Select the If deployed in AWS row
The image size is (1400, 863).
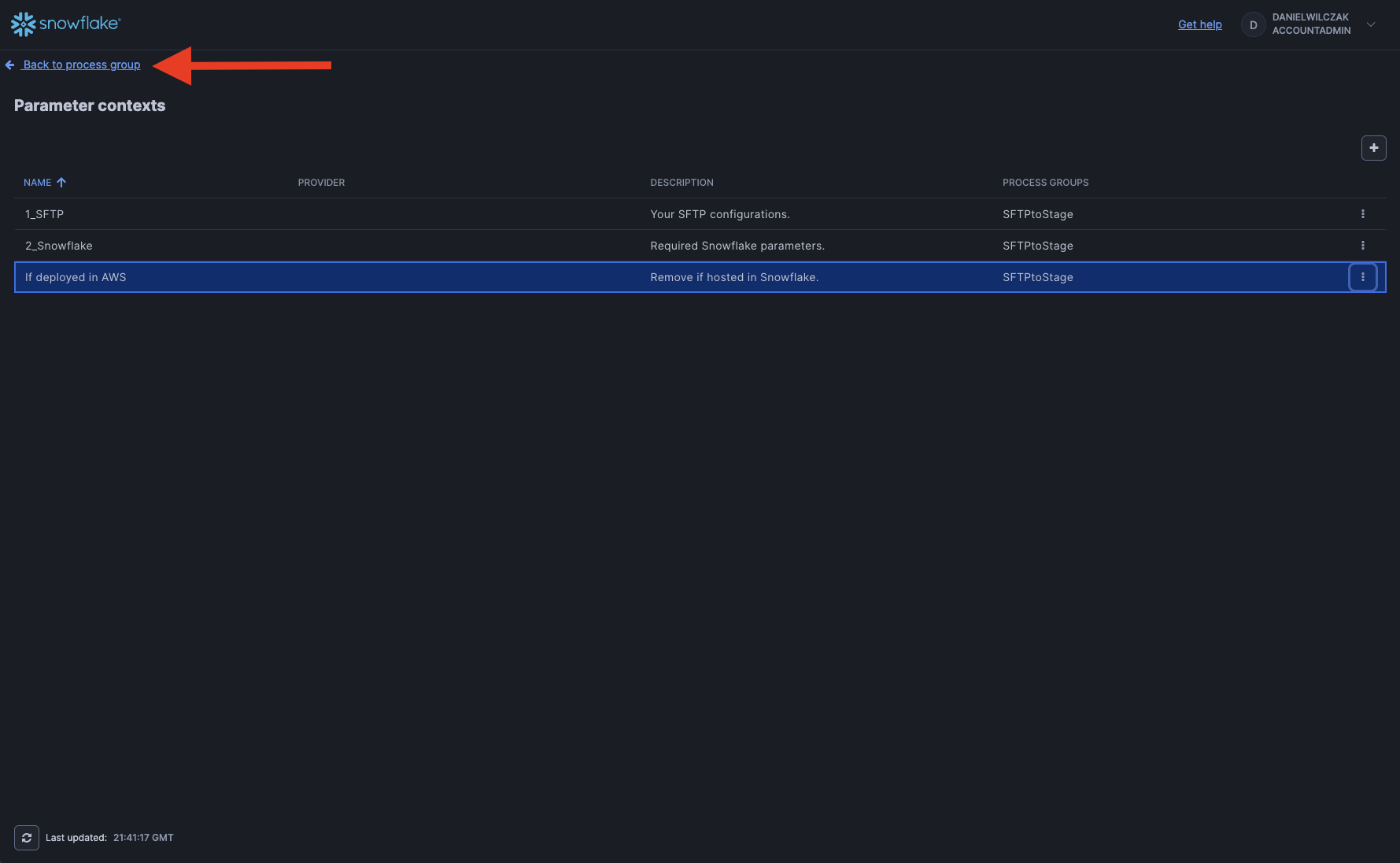76,277
